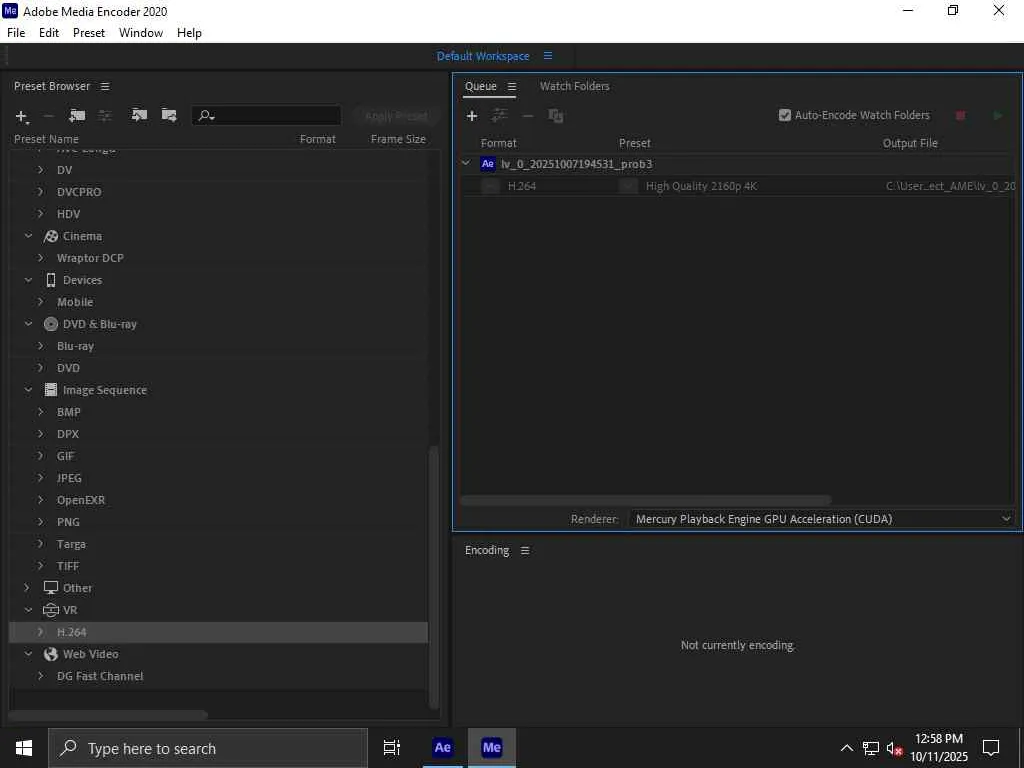Screen dimensions: 1024x768
Task: Click the After Effects source icon in Queue
Action: (x=488, y=164)
